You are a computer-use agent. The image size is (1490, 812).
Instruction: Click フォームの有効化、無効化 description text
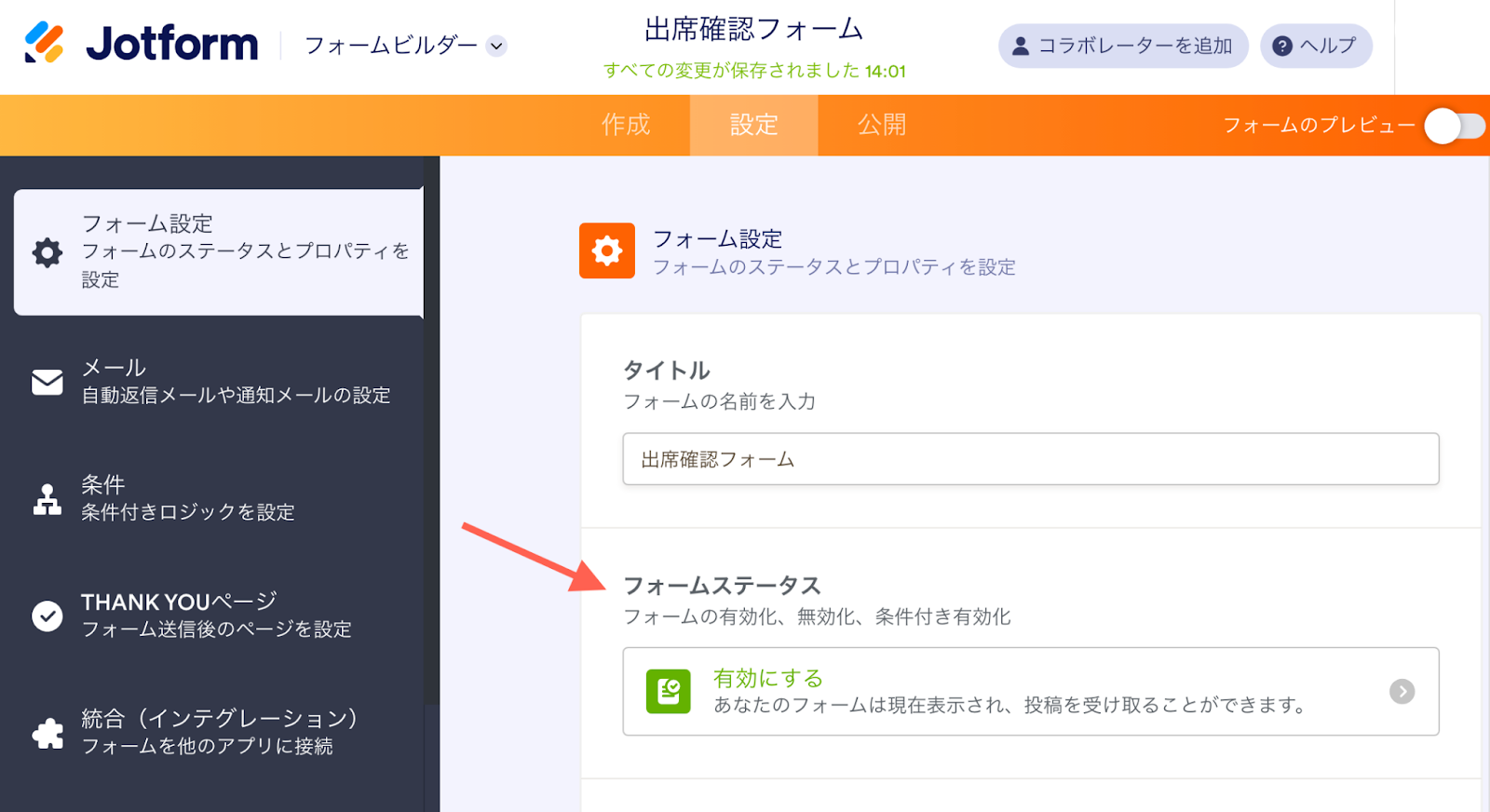(817, 616)
